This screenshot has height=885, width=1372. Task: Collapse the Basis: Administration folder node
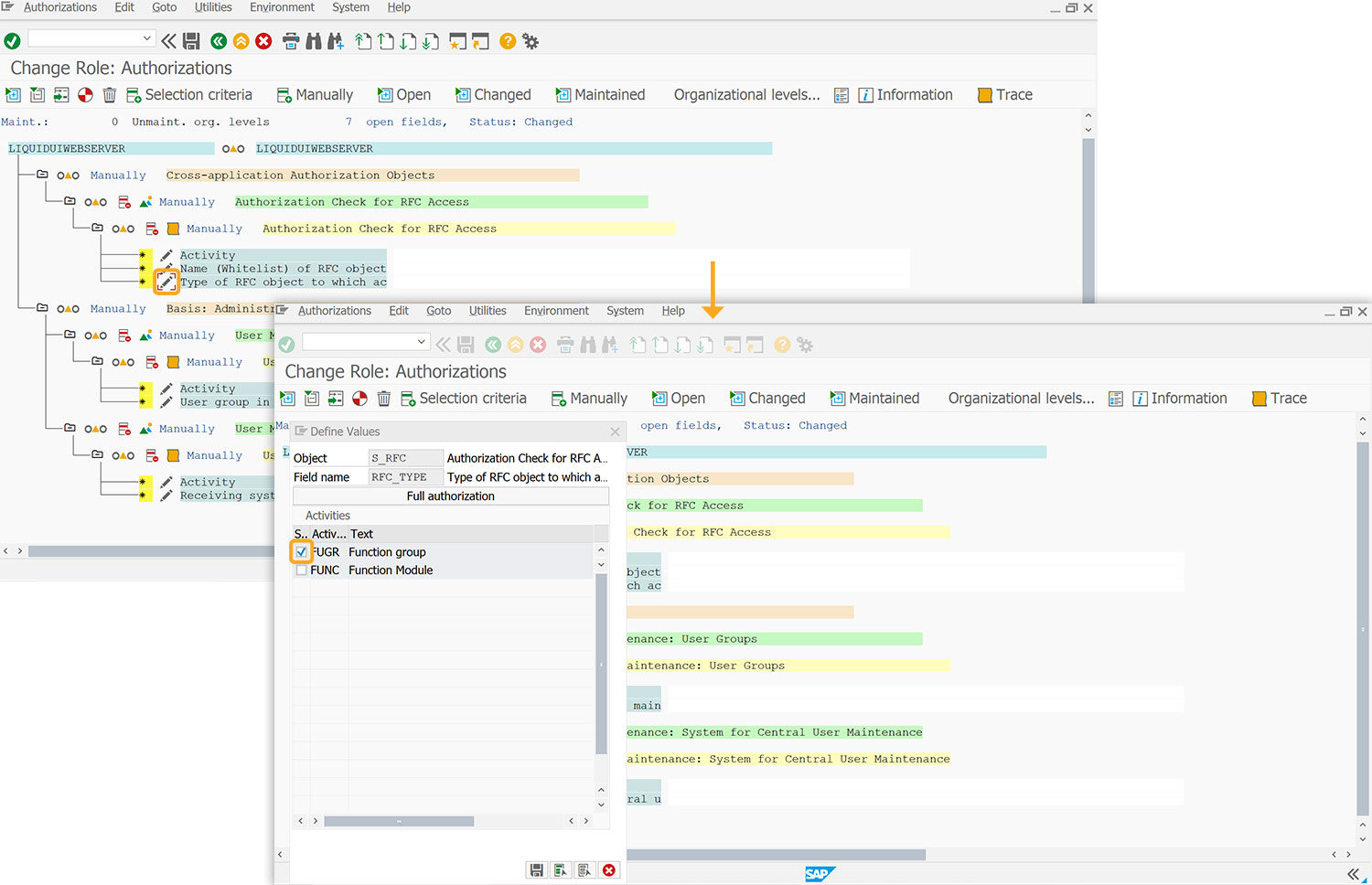42,308
